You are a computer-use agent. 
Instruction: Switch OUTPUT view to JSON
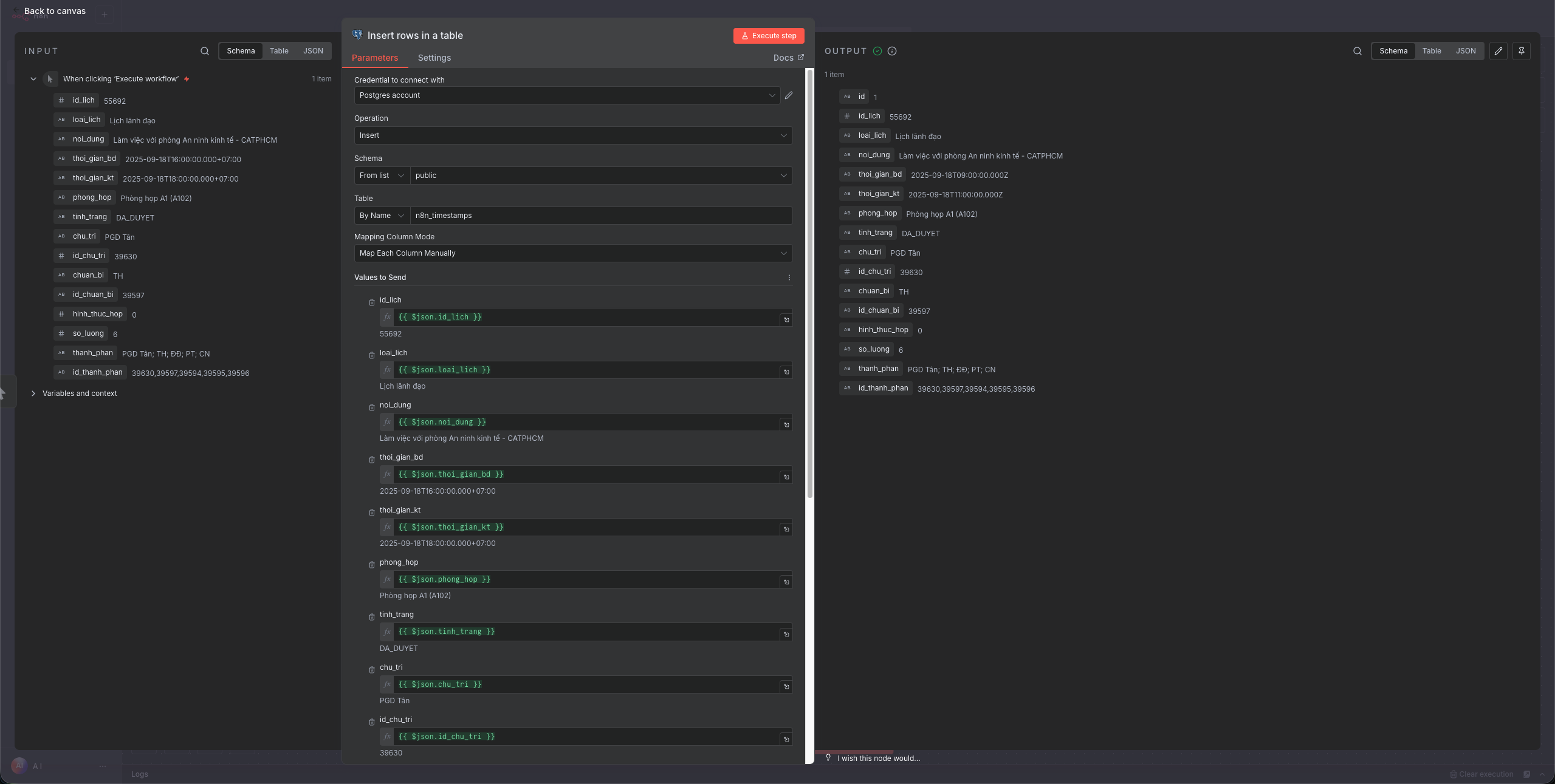1466,51
